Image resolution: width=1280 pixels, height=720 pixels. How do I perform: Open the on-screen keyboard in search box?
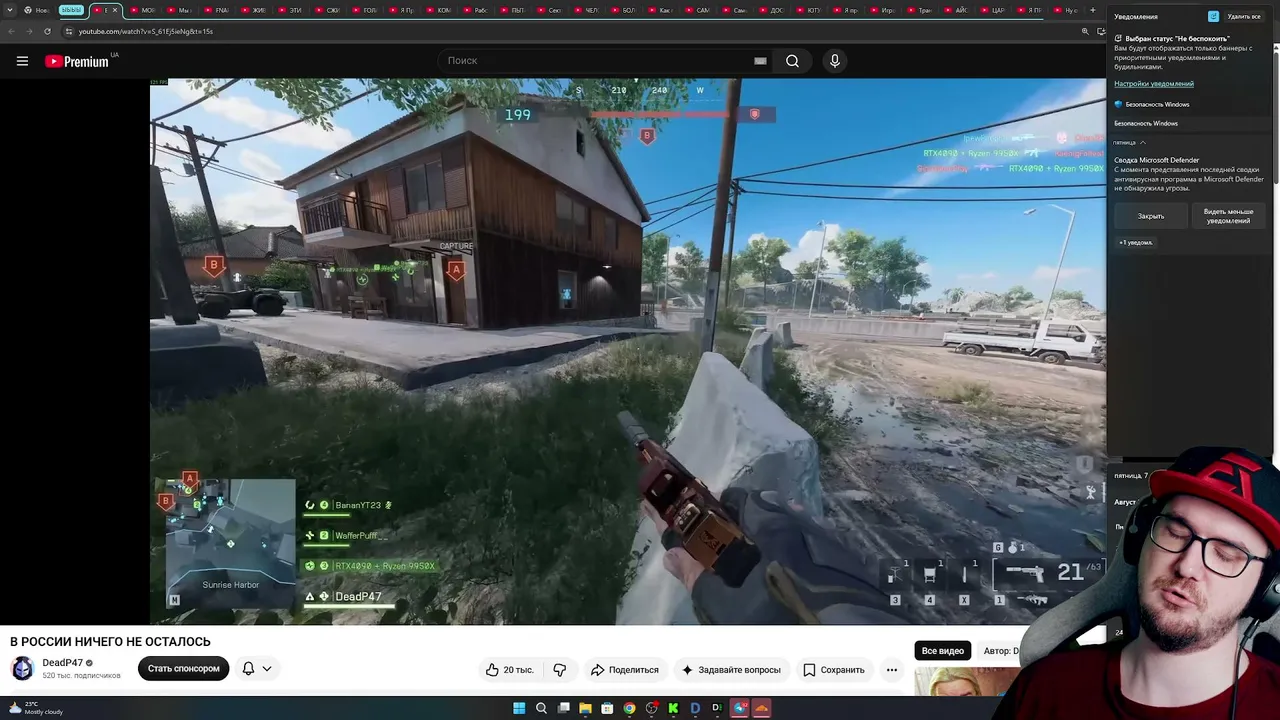point(760,61)
